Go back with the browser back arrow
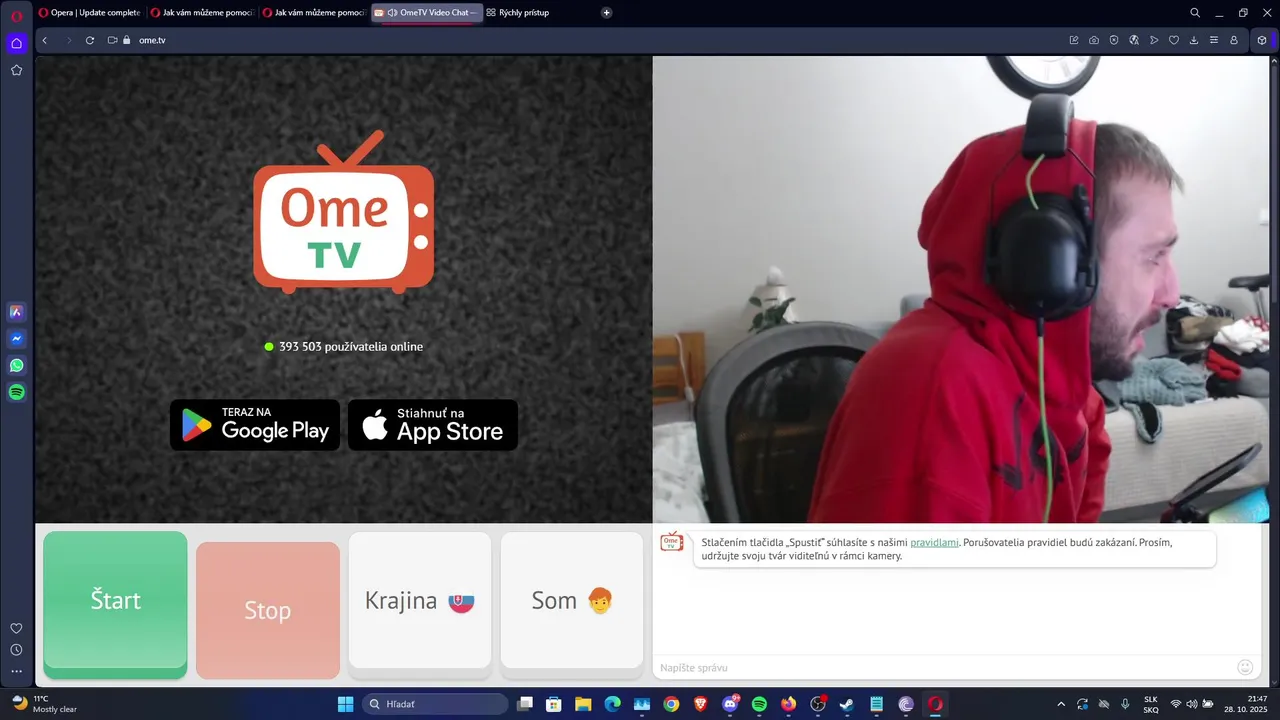 pyautogui.click(x=44, y=40)
